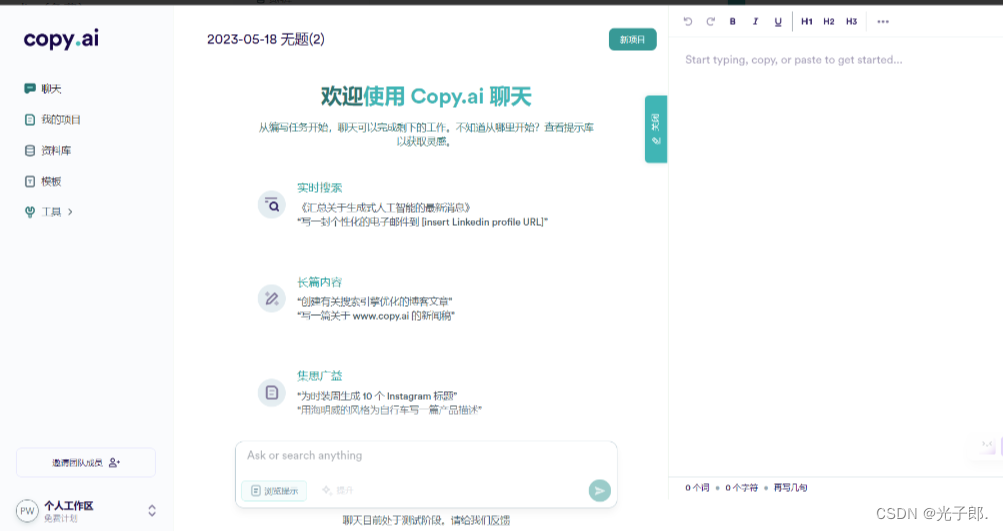This screenshot has width=1003, height=531.
Task: Click the 请给我们反馈 feedback text
Action: click(x=480, y=520)
